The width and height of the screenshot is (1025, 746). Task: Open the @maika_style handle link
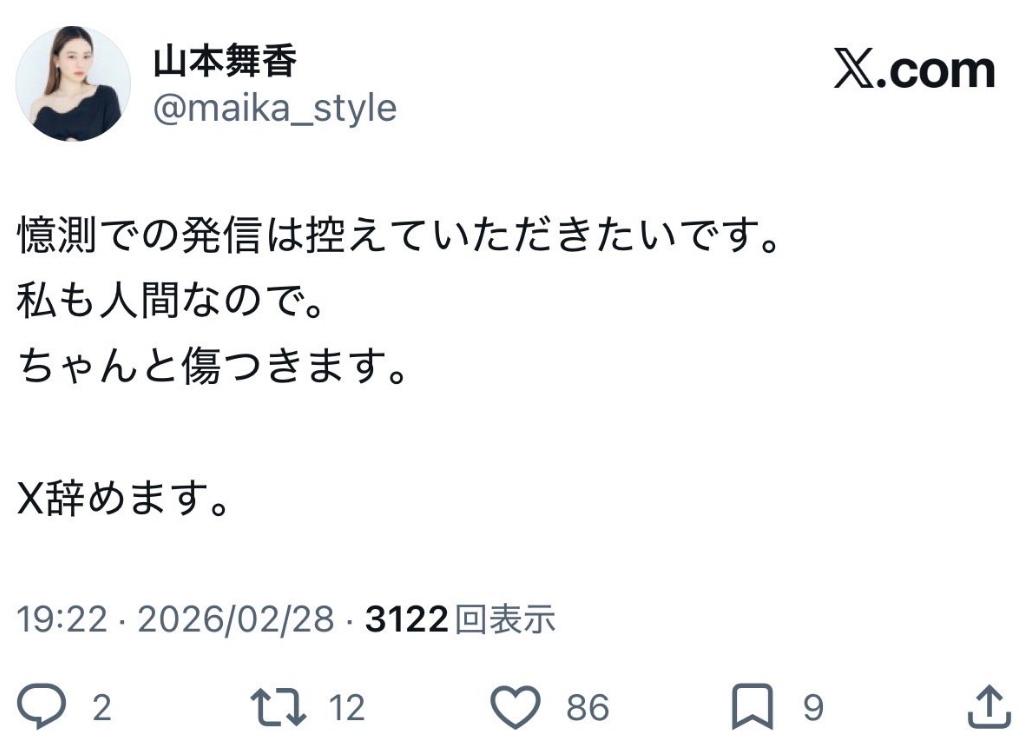(x=274, y=108)
